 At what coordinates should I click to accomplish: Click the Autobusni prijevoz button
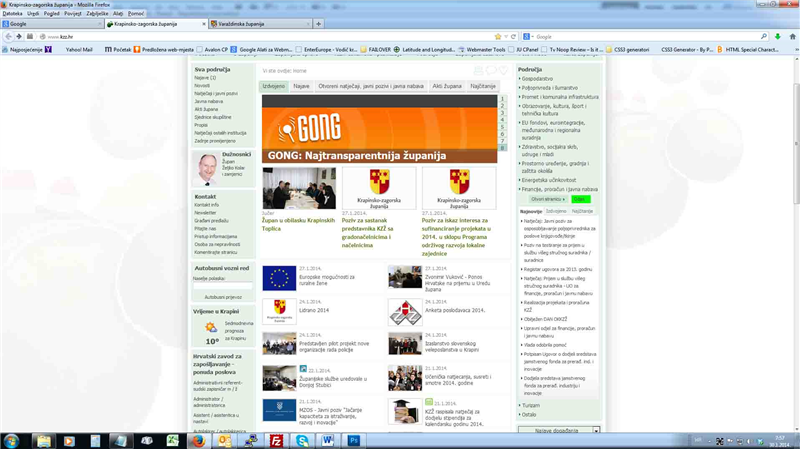222,297
